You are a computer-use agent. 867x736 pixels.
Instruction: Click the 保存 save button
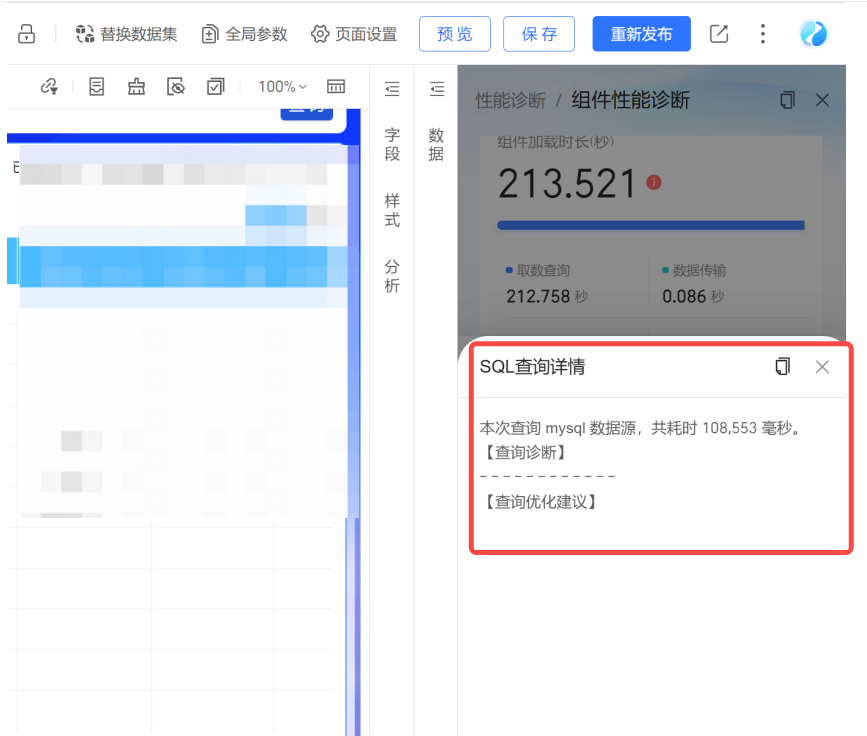(x=539, y=34)
